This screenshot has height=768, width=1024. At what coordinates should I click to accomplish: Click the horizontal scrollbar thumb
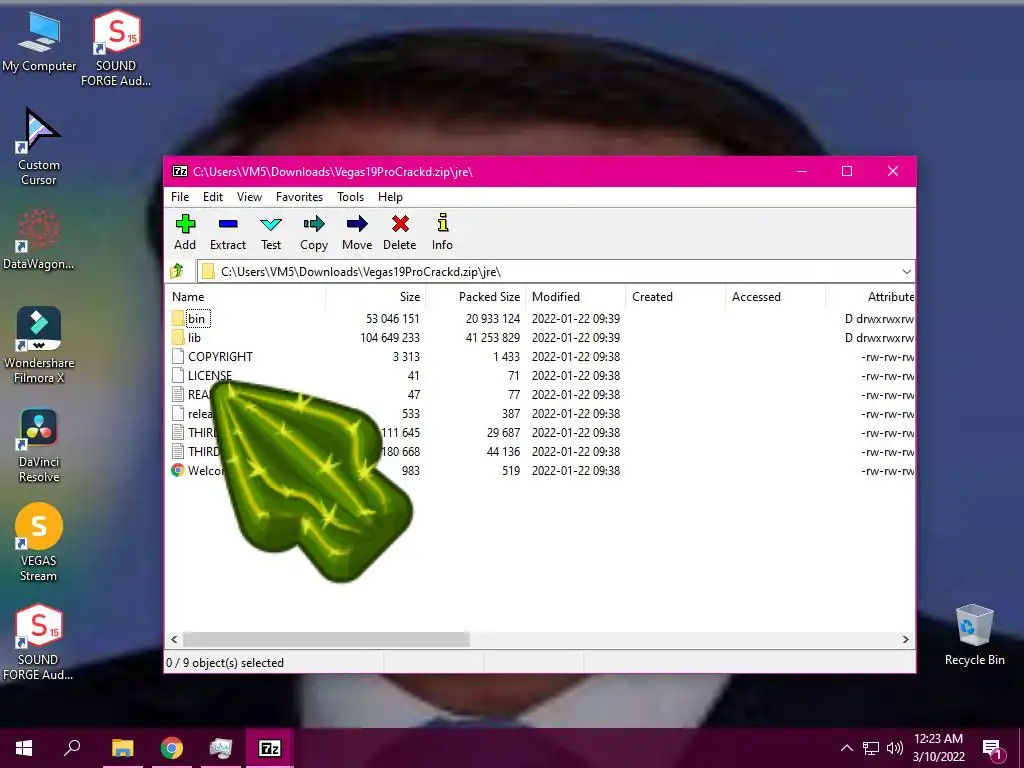(x=326, y=639)
